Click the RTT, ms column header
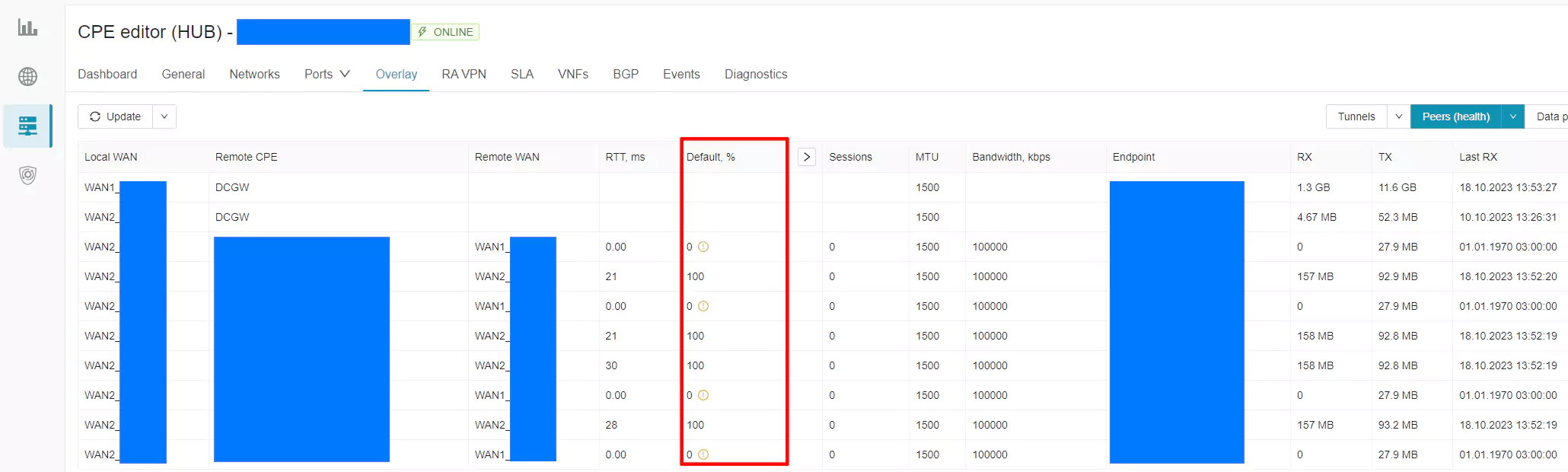 (x=625, y=157)
